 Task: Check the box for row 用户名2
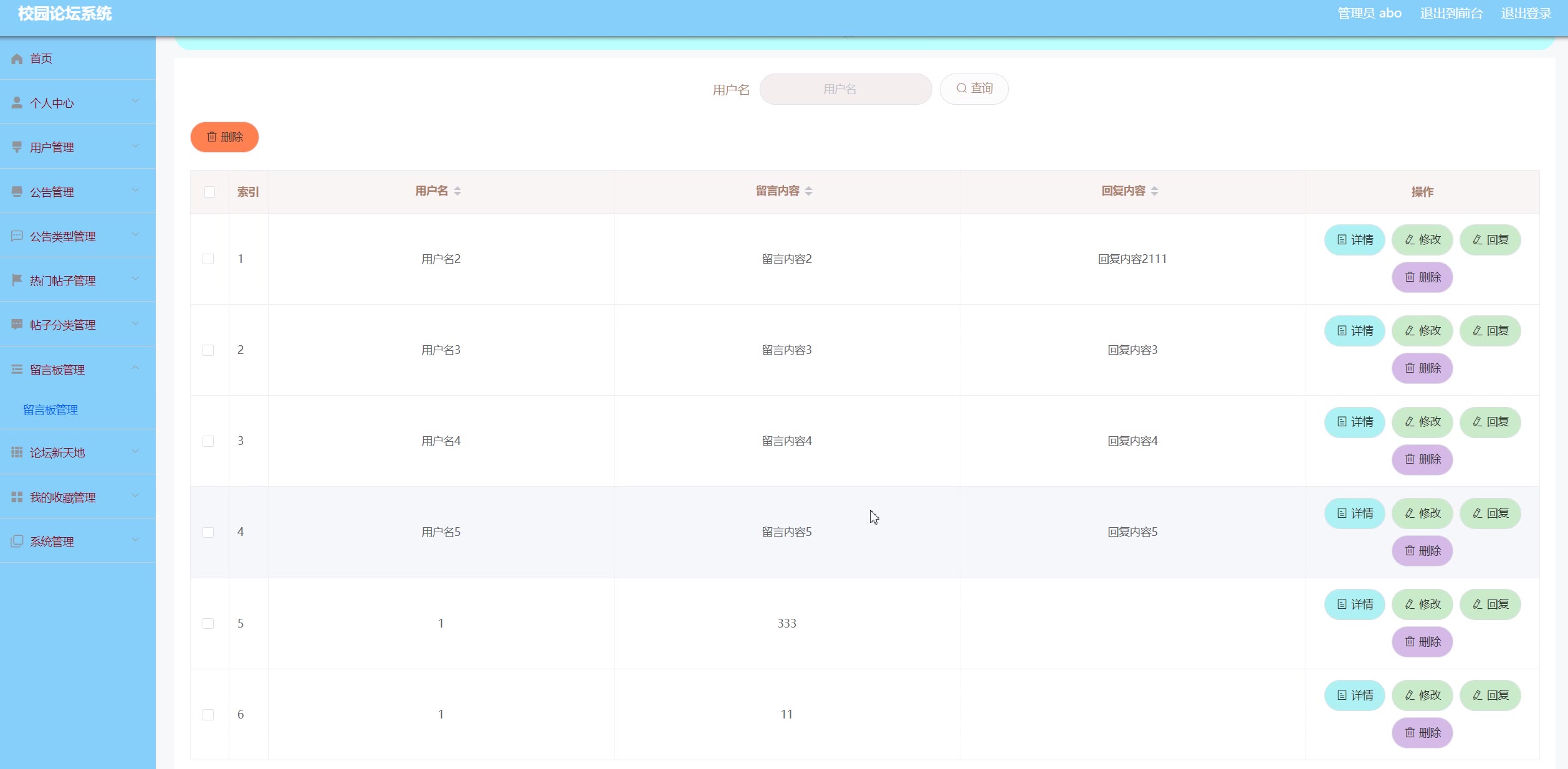208,259
